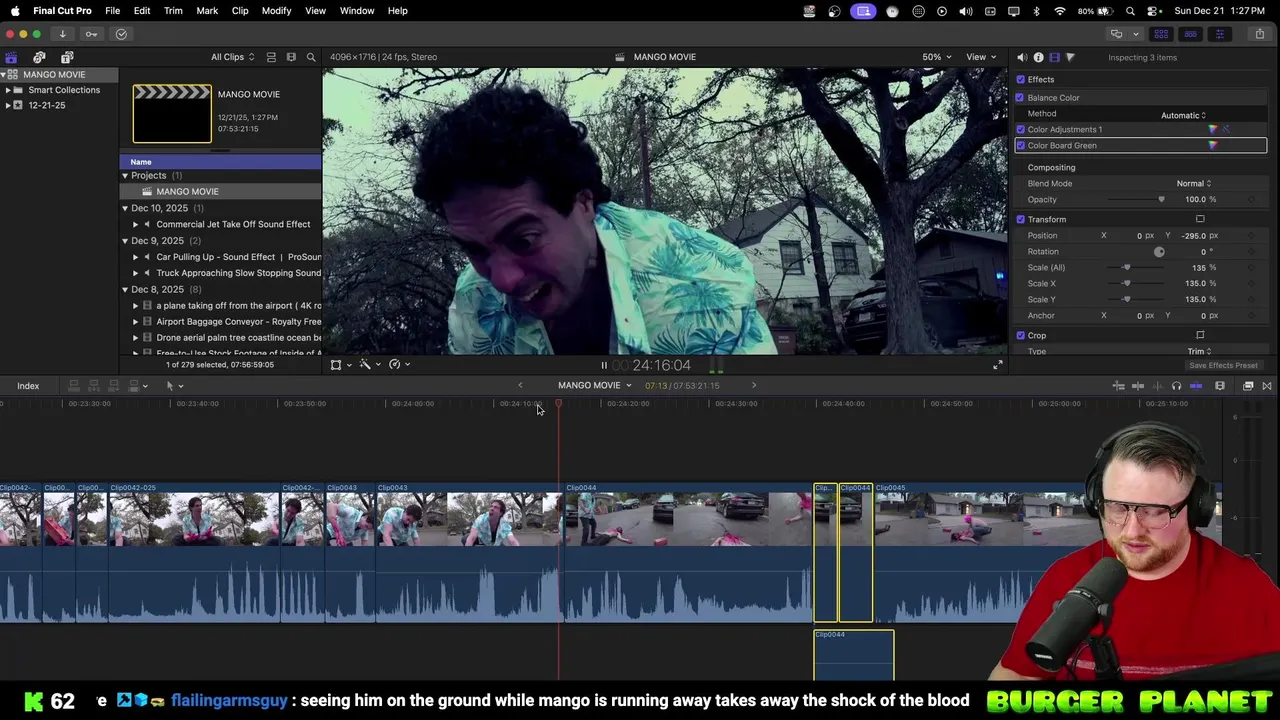Click the browser search magnifier icon

pyautogui.click(x=311, y=57)
